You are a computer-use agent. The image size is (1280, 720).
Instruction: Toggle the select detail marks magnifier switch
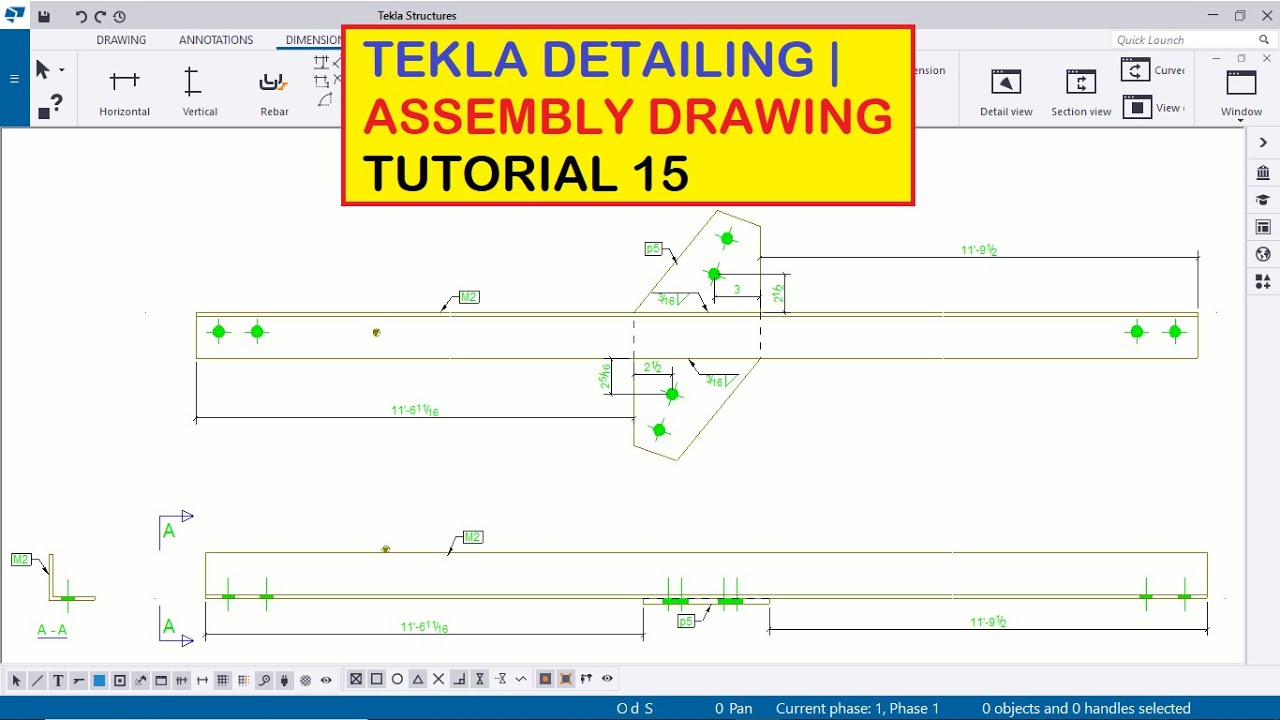coord(264,680)
